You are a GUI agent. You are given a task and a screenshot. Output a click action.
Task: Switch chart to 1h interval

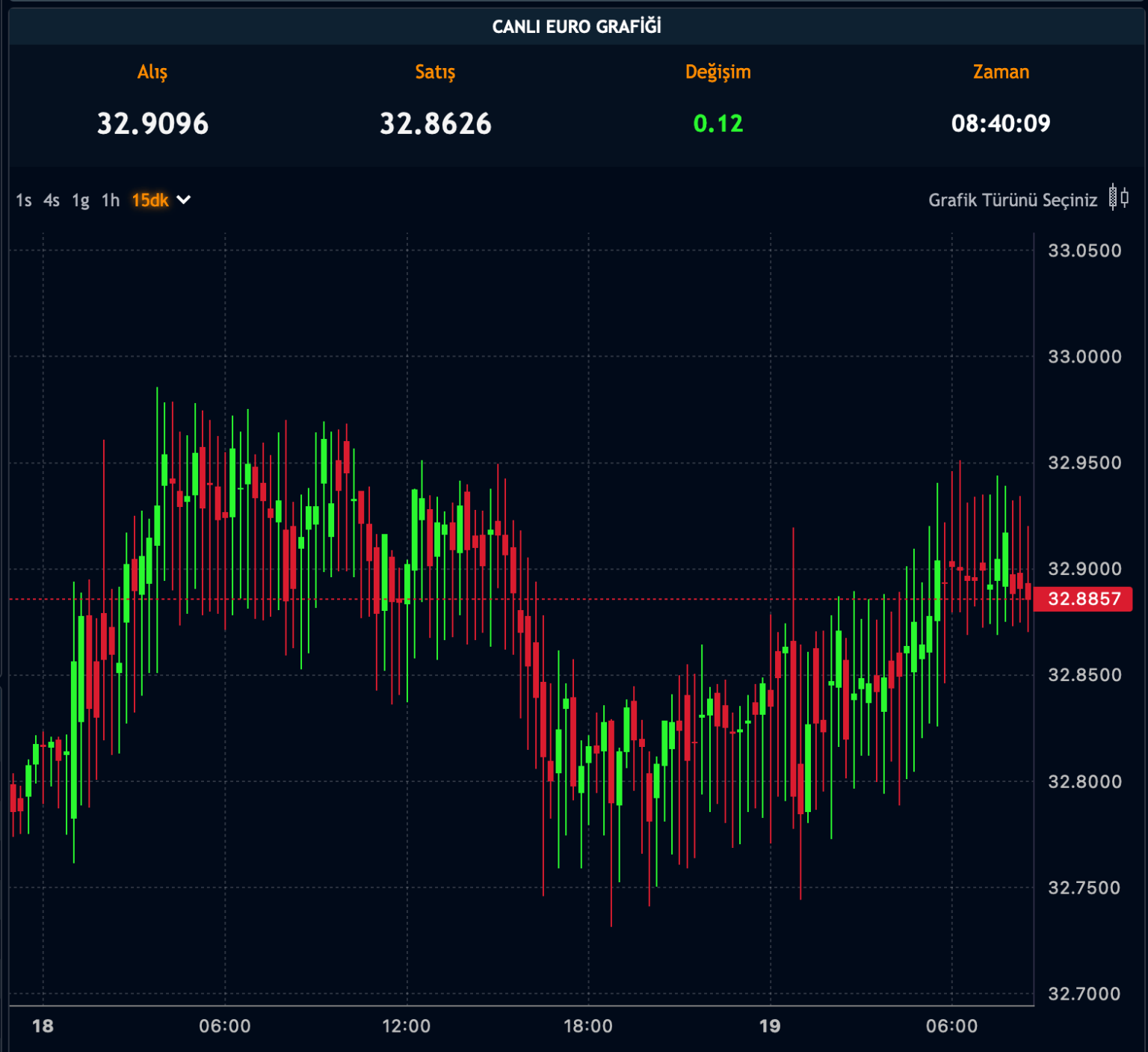point(111,200)
